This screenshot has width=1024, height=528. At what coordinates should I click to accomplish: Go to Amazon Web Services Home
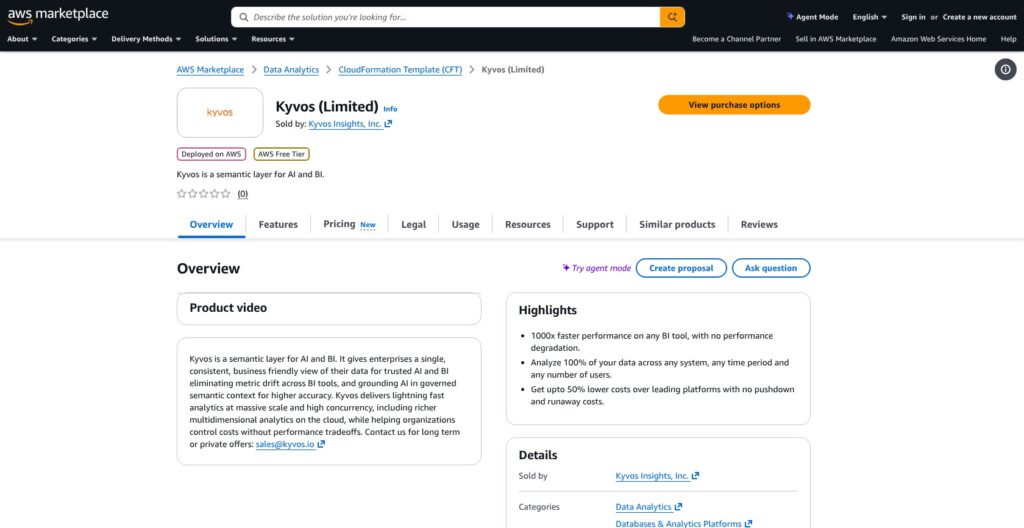938,39
